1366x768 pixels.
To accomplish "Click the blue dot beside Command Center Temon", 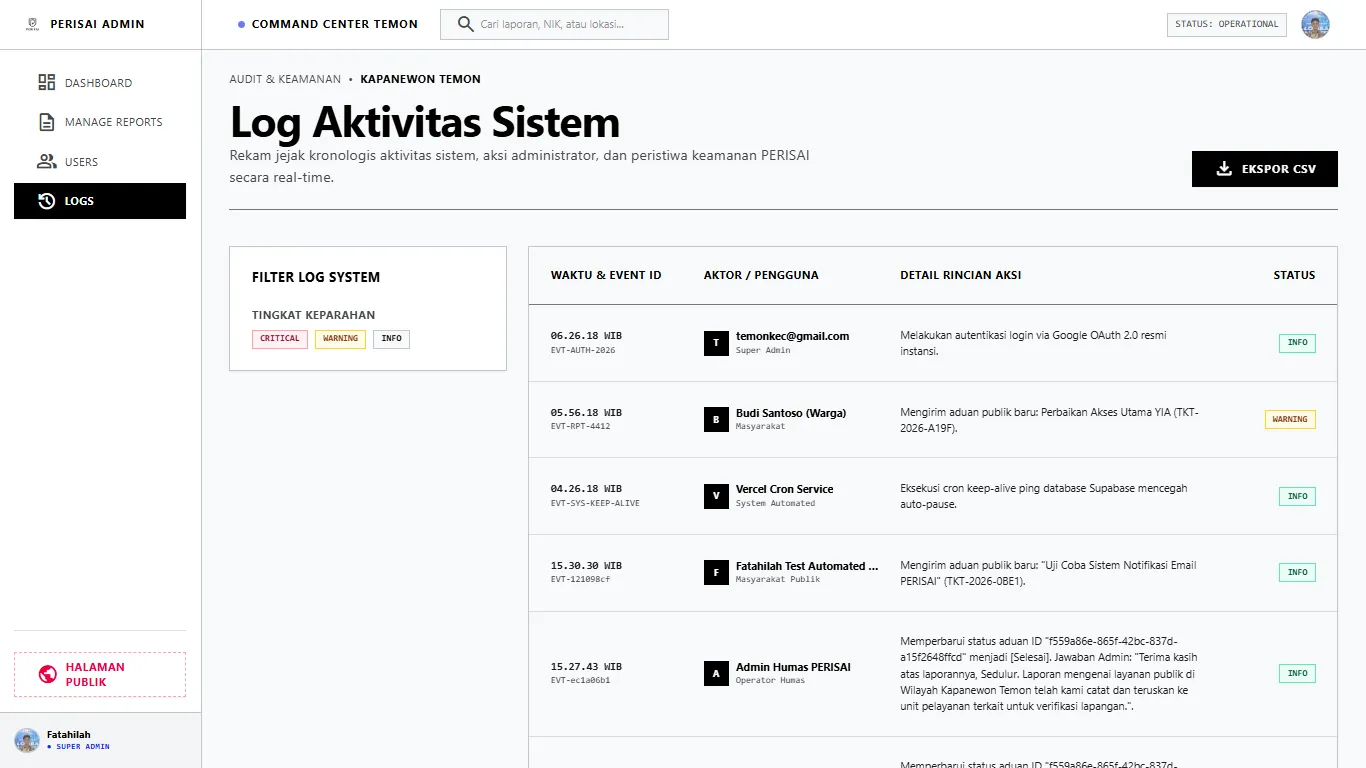I will [x=241, y=24].
